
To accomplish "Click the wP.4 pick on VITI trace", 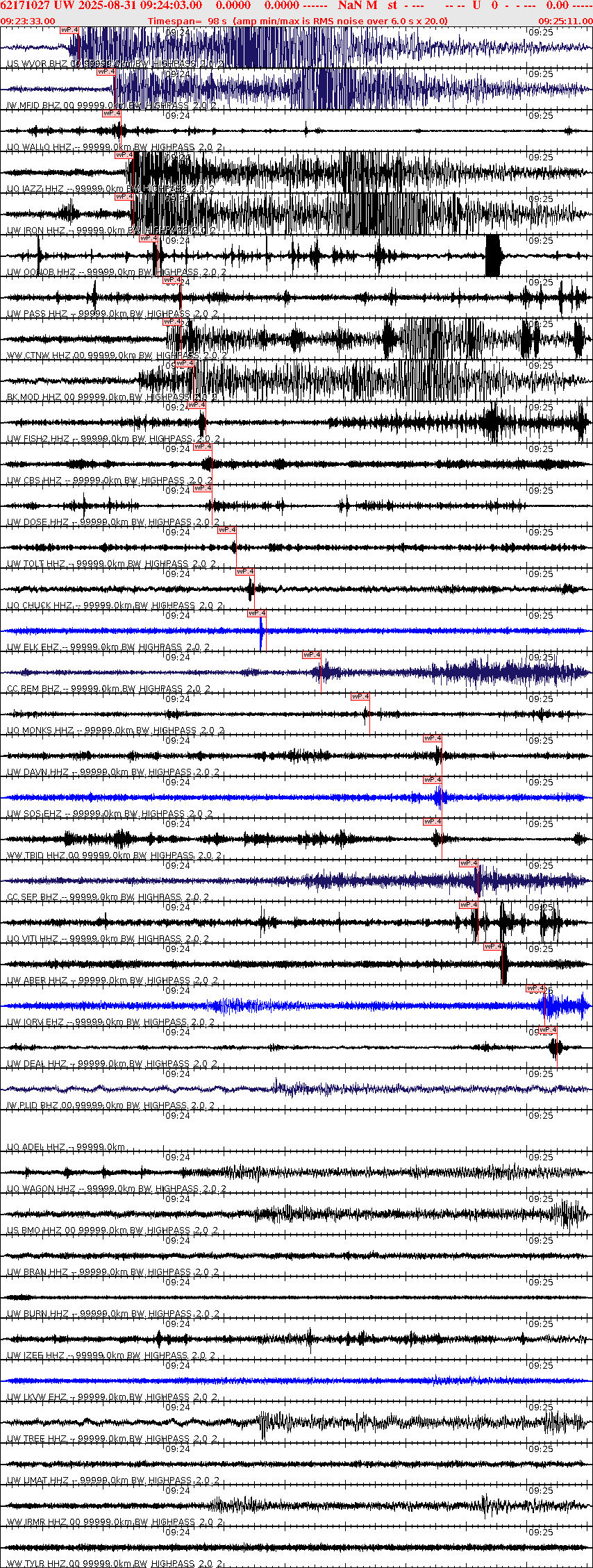I will click(x=468, y=905).
